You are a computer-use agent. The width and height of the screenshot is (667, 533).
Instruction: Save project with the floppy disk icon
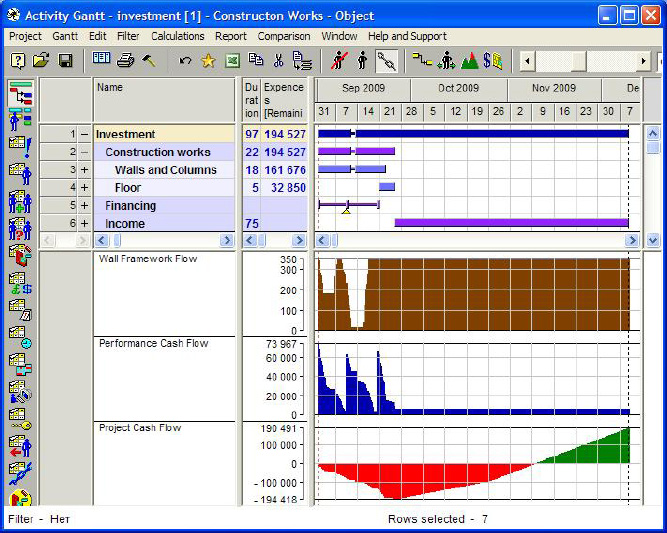click(x=65, y=61)
